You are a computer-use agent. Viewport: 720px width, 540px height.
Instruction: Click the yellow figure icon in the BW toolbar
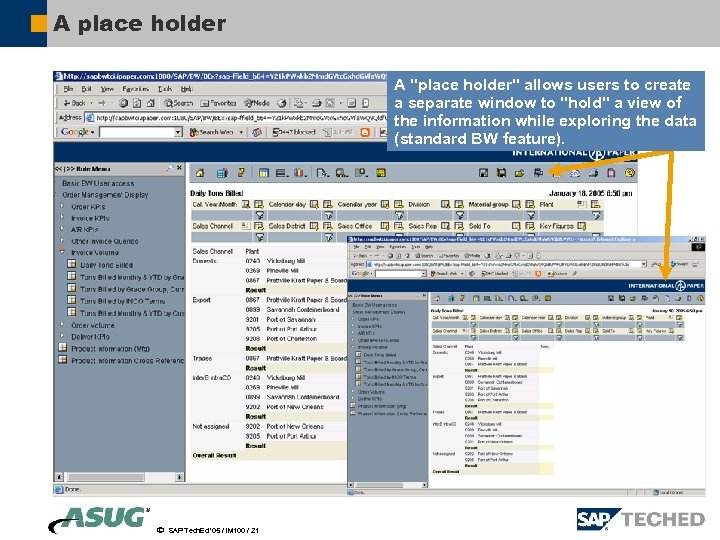coord(242,173)
